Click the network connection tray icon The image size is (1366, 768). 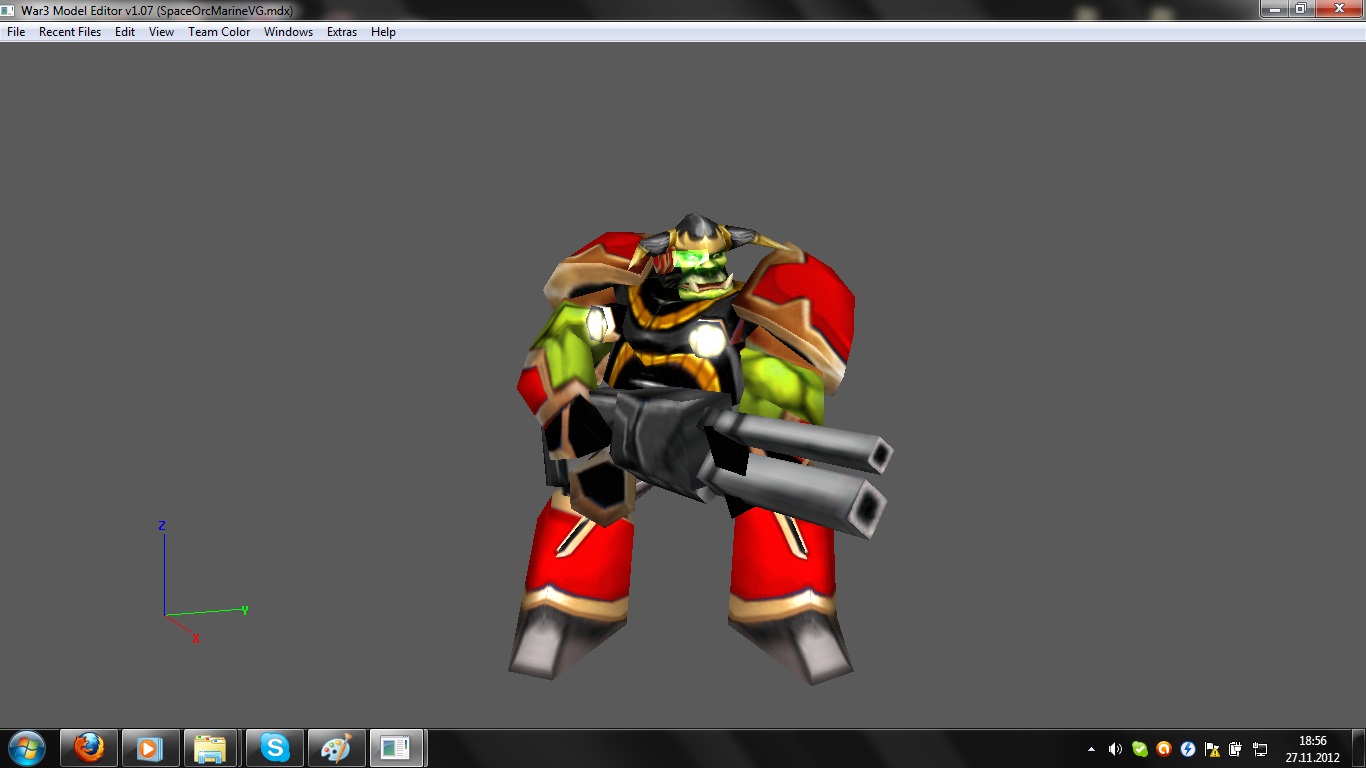tap(1260, 749)
